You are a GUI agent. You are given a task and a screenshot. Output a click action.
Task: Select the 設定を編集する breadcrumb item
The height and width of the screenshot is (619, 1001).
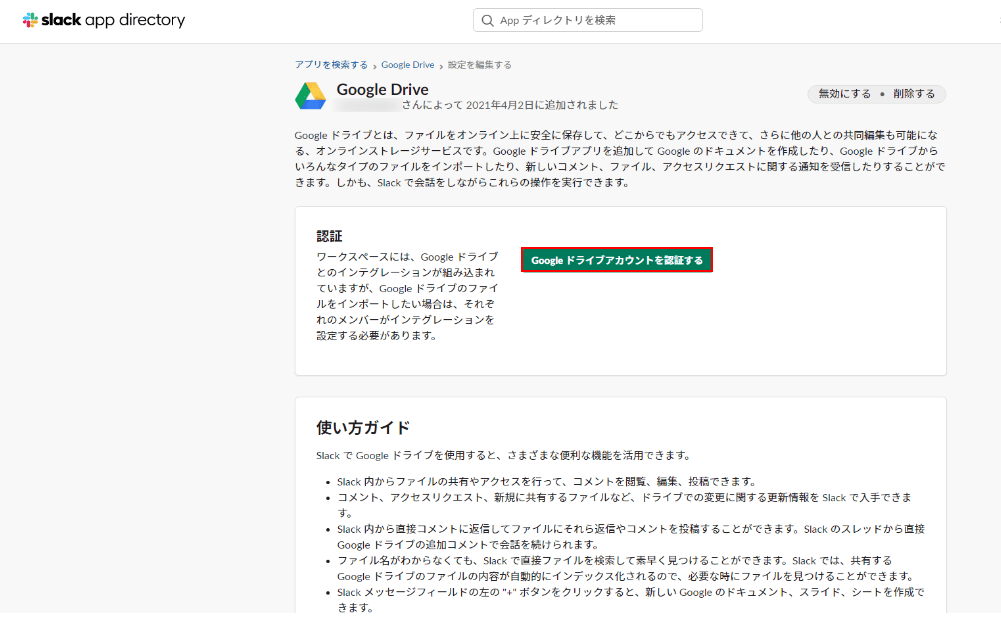(479, 63)
